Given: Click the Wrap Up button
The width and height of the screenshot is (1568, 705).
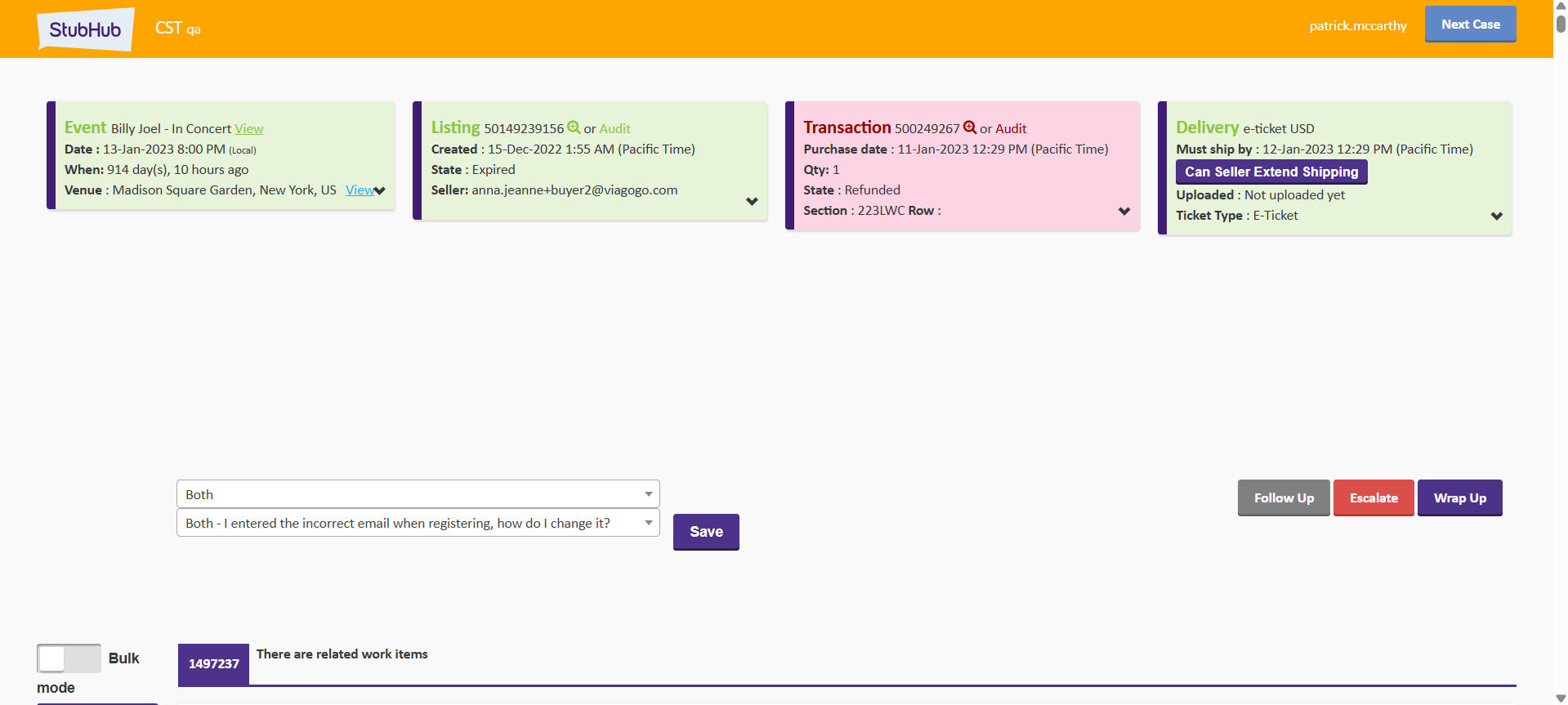Looking at the screenshot, I should click(x=1459, y=498).
